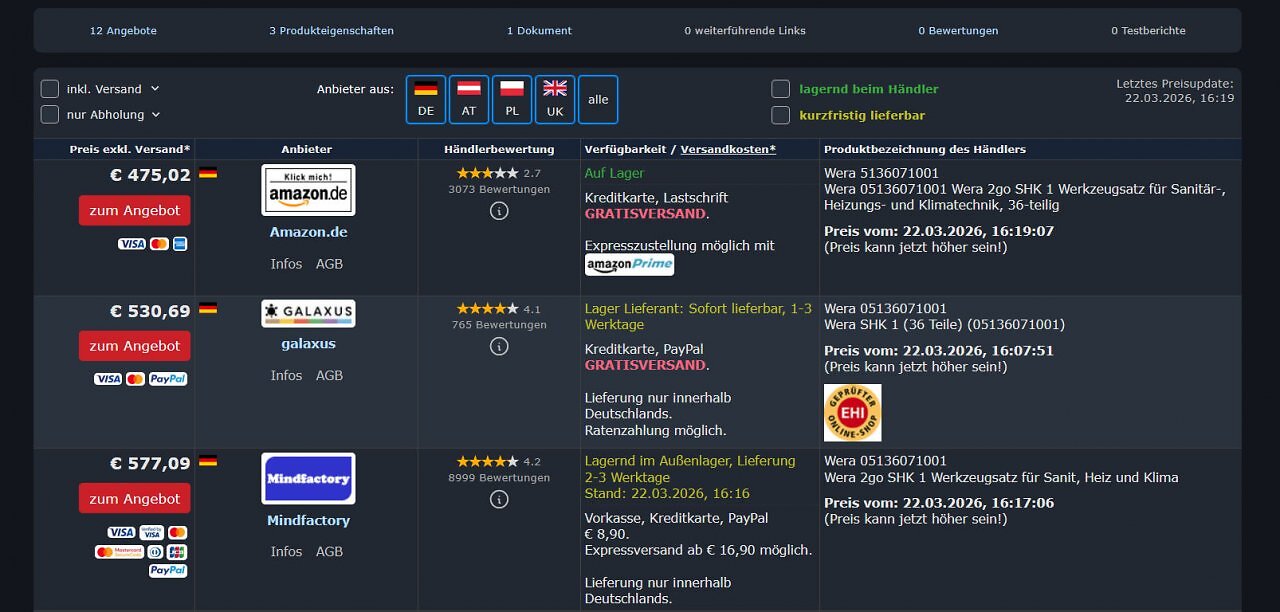
Task: Expand the inkl. Versand dropdown arrow
Action: (x=155, y=89)
